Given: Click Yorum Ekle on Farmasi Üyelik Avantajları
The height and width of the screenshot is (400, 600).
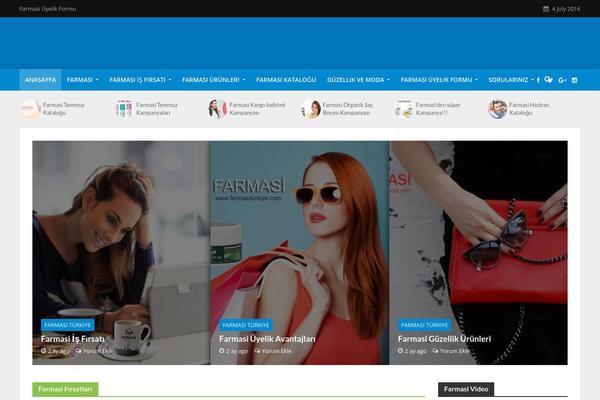Looking at the screenshot, I should (276, 351).
